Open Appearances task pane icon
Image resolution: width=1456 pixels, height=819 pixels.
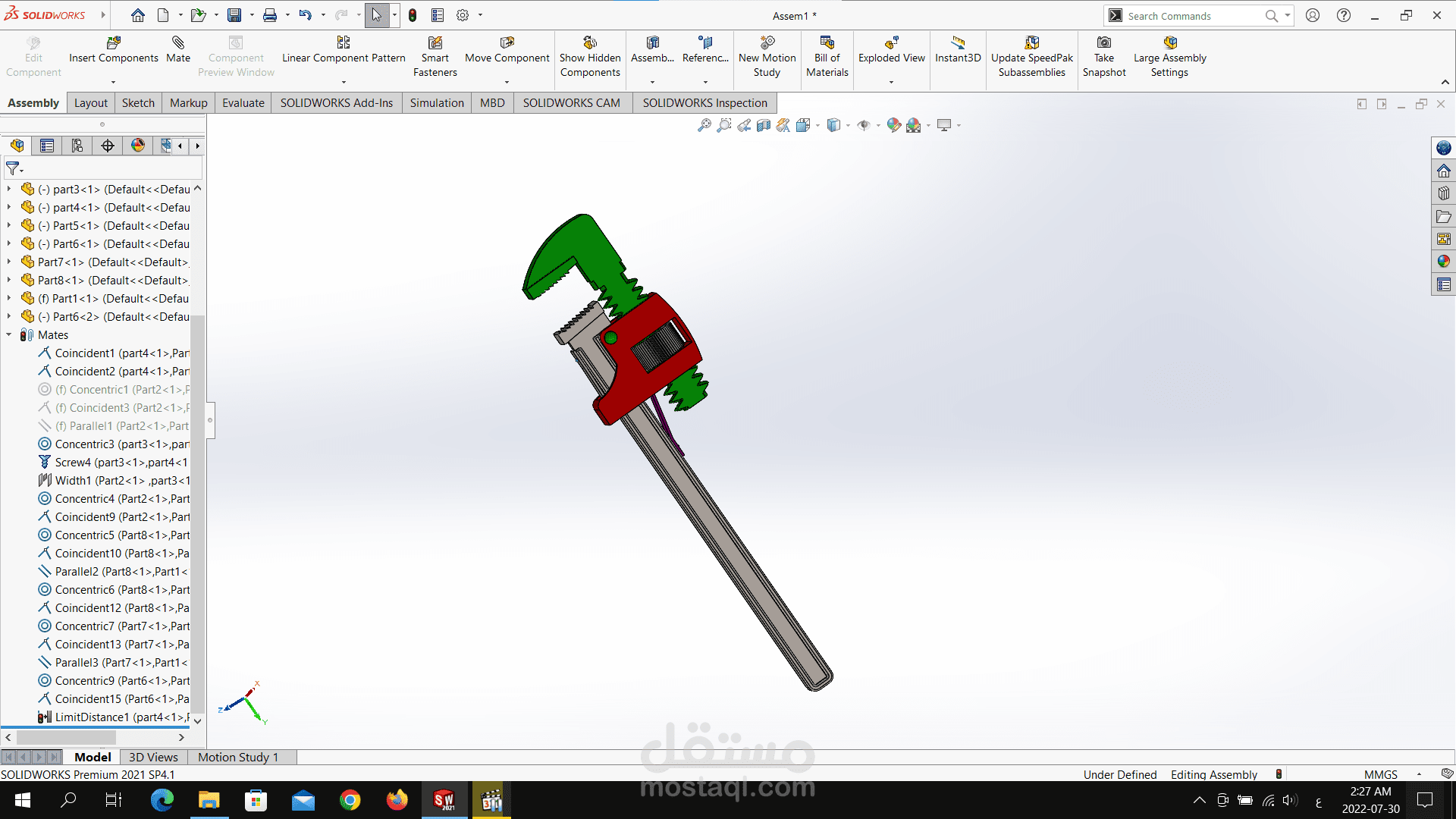click(x=1443, y=262)
